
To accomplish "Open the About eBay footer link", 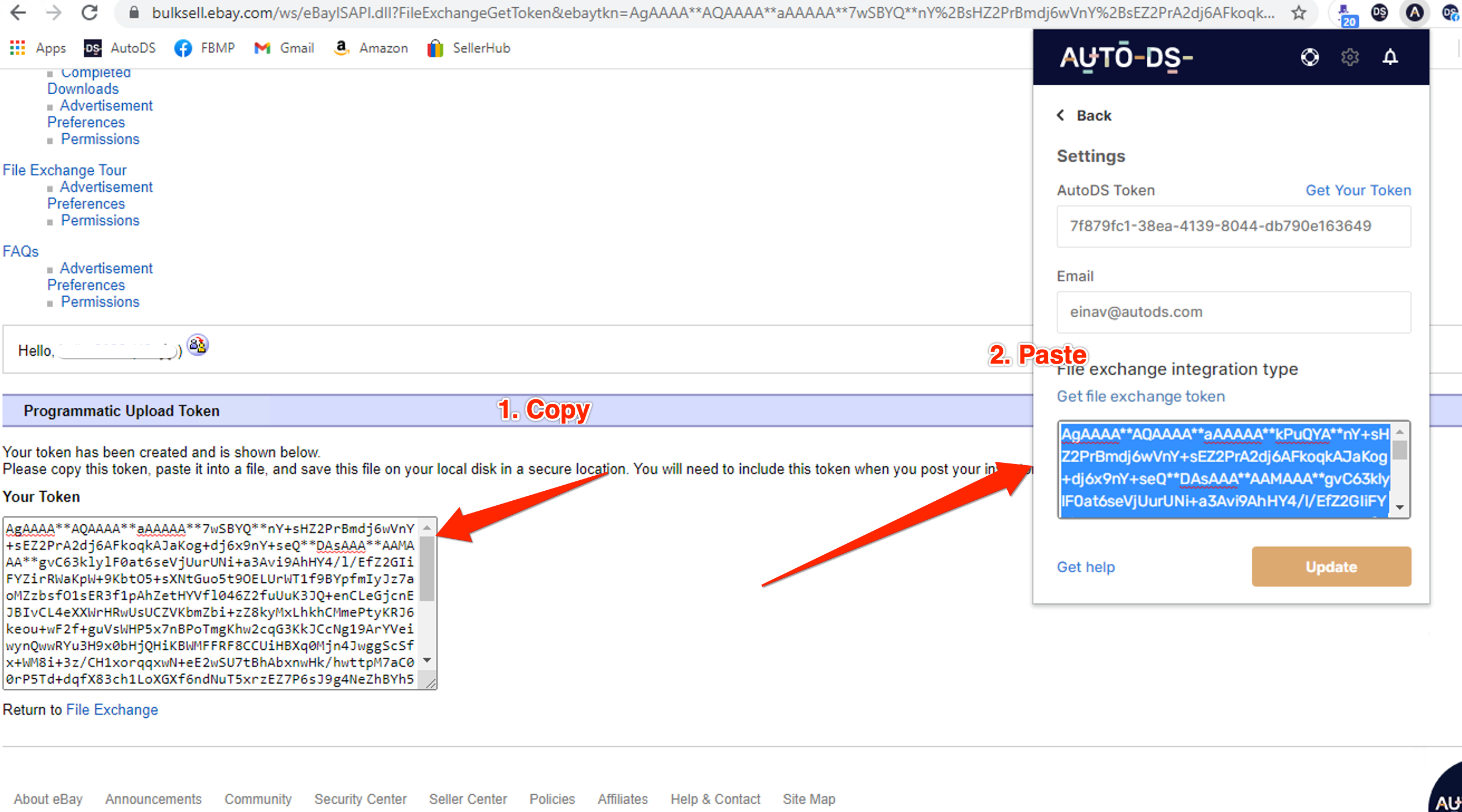I will click(x=48, y=799).
